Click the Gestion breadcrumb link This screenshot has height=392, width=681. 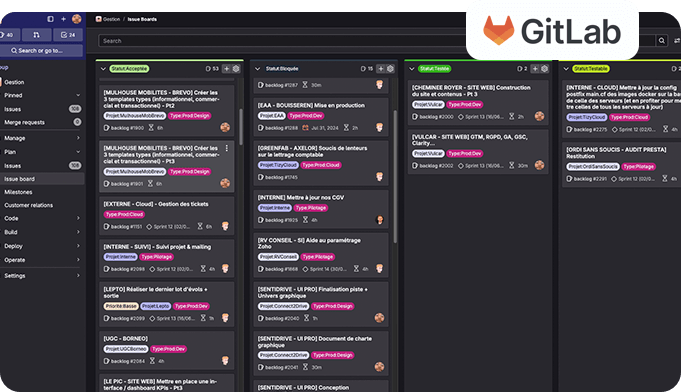pos(111,19)
